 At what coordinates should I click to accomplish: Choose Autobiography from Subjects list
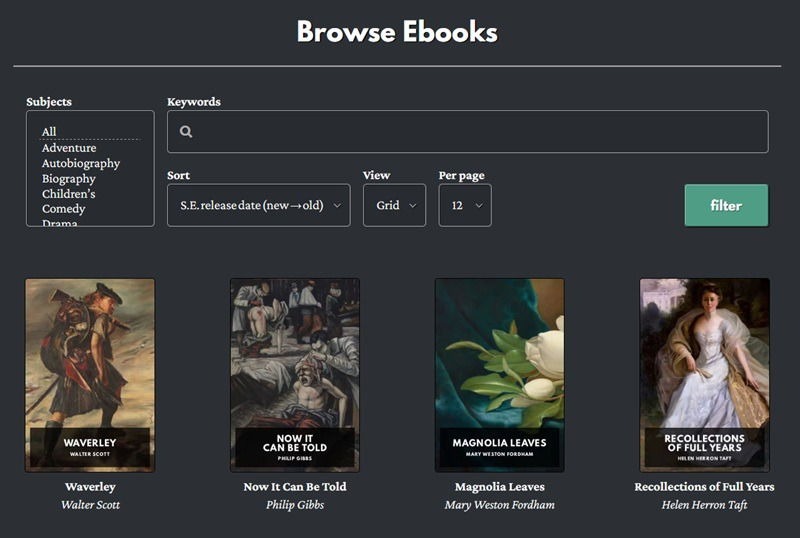pos(80,163)
